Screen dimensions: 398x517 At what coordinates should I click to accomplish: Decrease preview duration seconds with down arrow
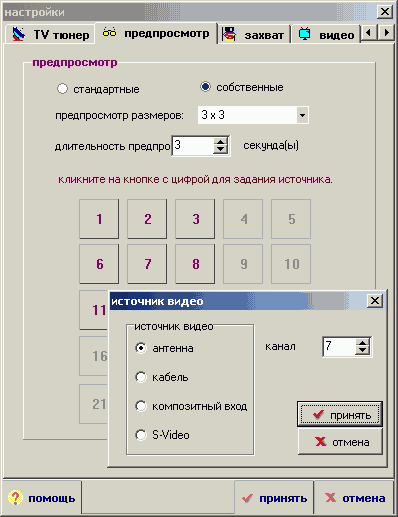click(x=220, y=149)
